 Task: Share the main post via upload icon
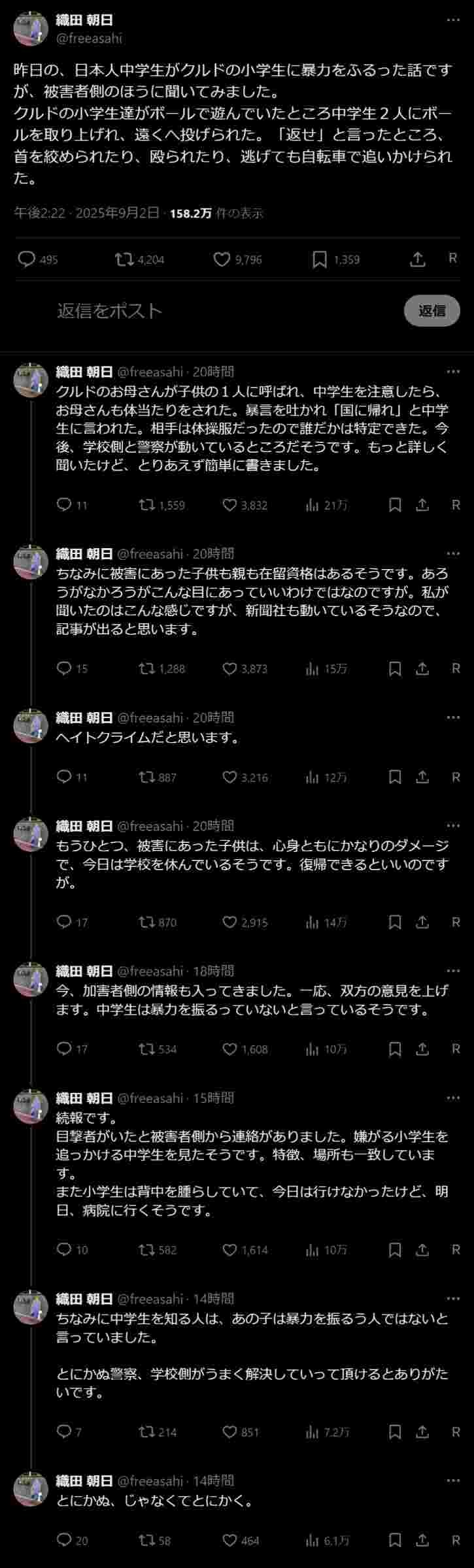417,259
